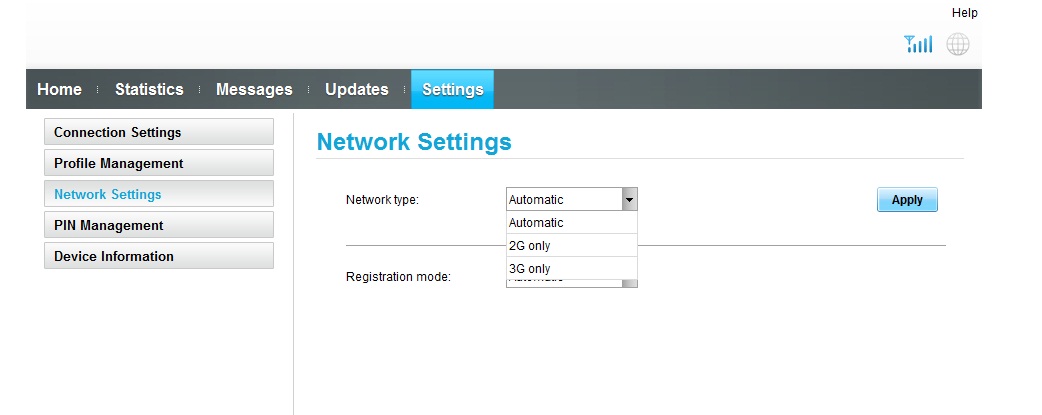Click the Network type dropdown arrow

629,199
